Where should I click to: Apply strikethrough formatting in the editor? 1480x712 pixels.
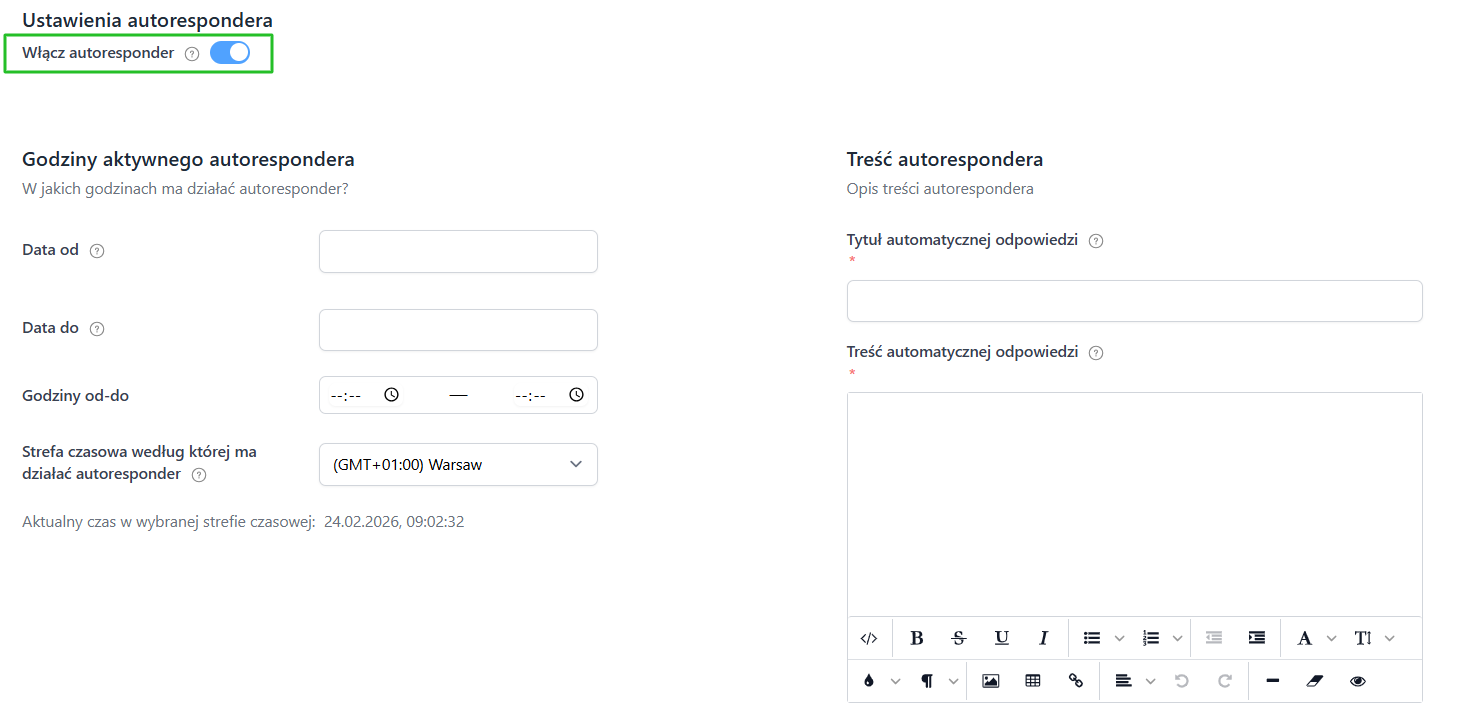[x=959, y=638]
